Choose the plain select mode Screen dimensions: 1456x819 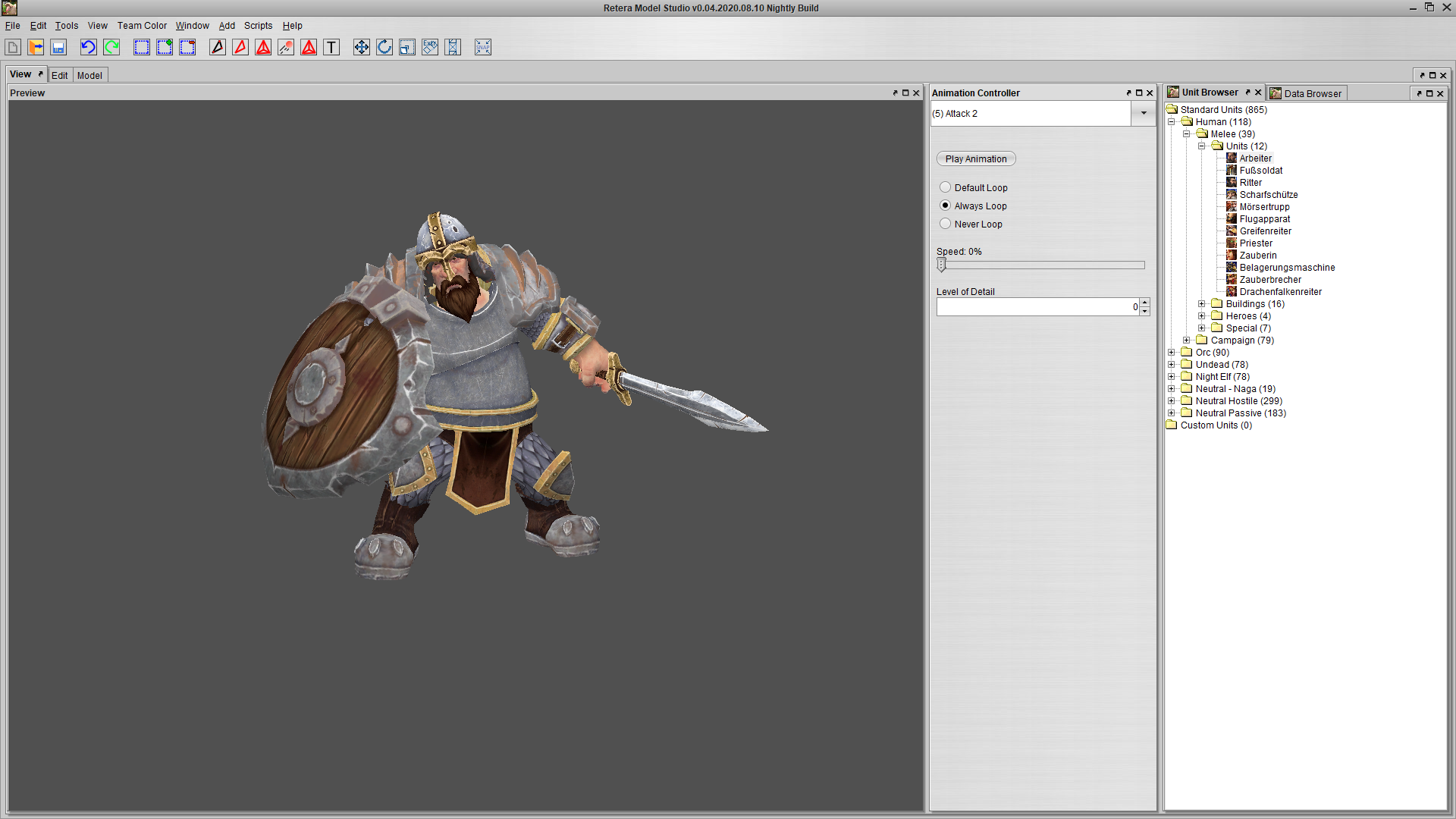click(x=142, y=47)
